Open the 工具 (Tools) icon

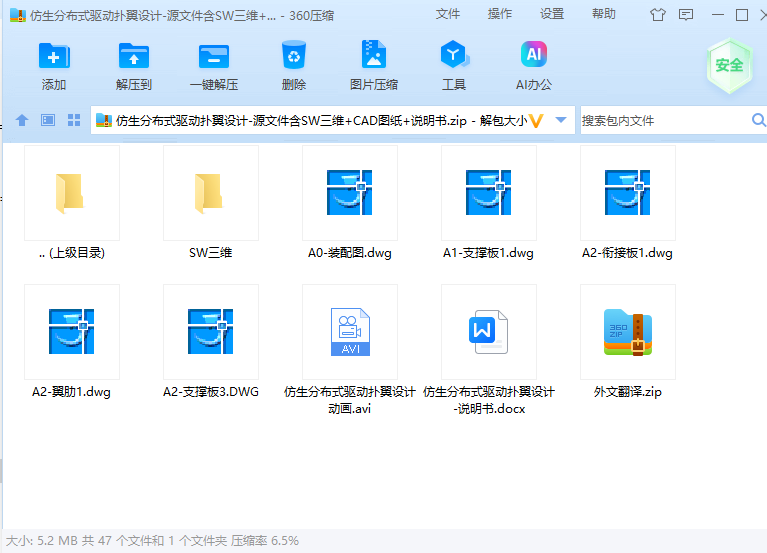454,55
